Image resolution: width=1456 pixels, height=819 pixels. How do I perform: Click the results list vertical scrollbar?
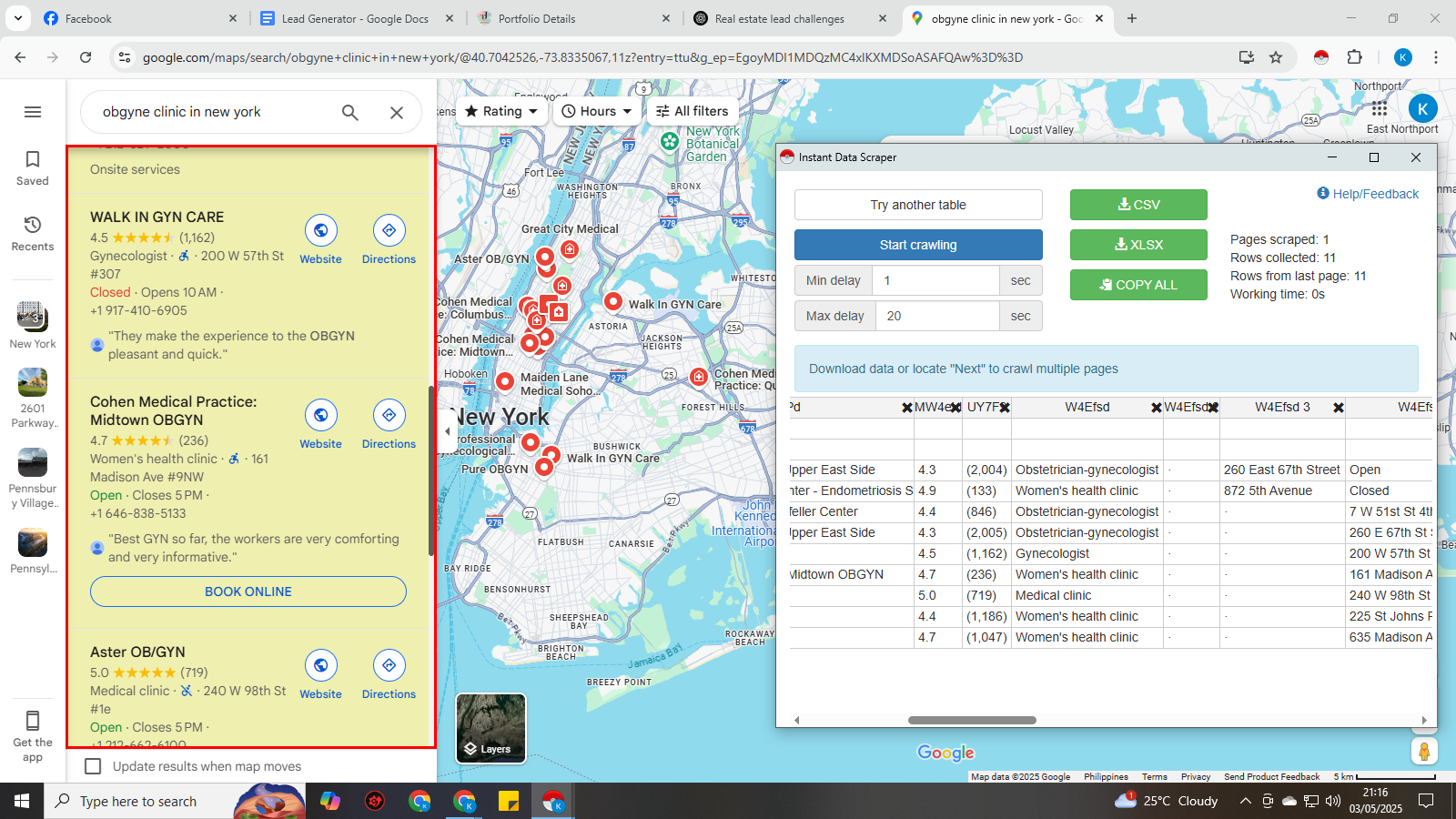[x=431, y=470]
